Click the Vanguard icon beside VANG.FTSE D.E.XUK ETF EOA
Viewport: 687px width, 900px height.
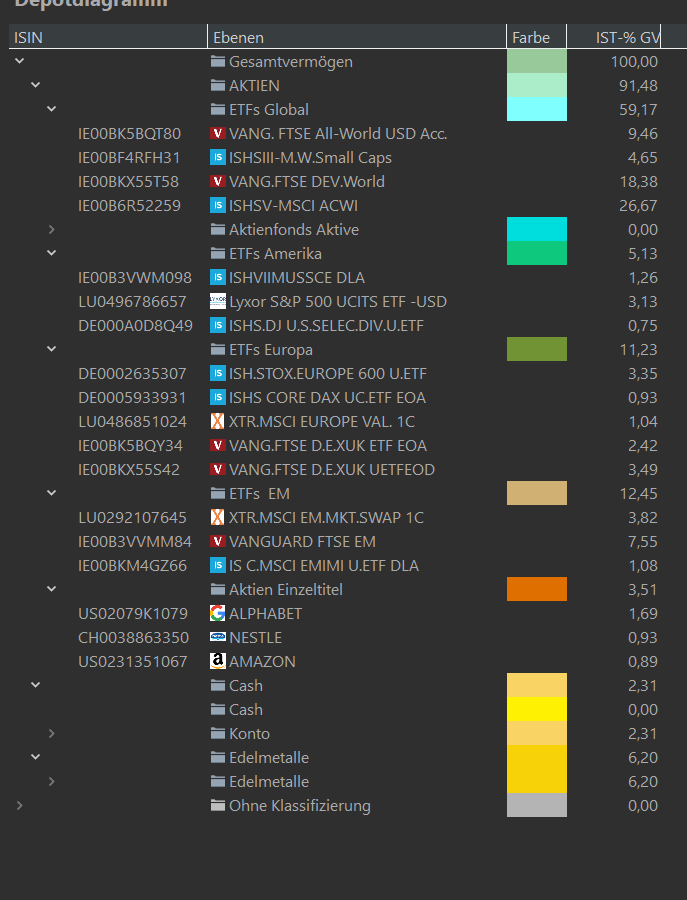218,445
